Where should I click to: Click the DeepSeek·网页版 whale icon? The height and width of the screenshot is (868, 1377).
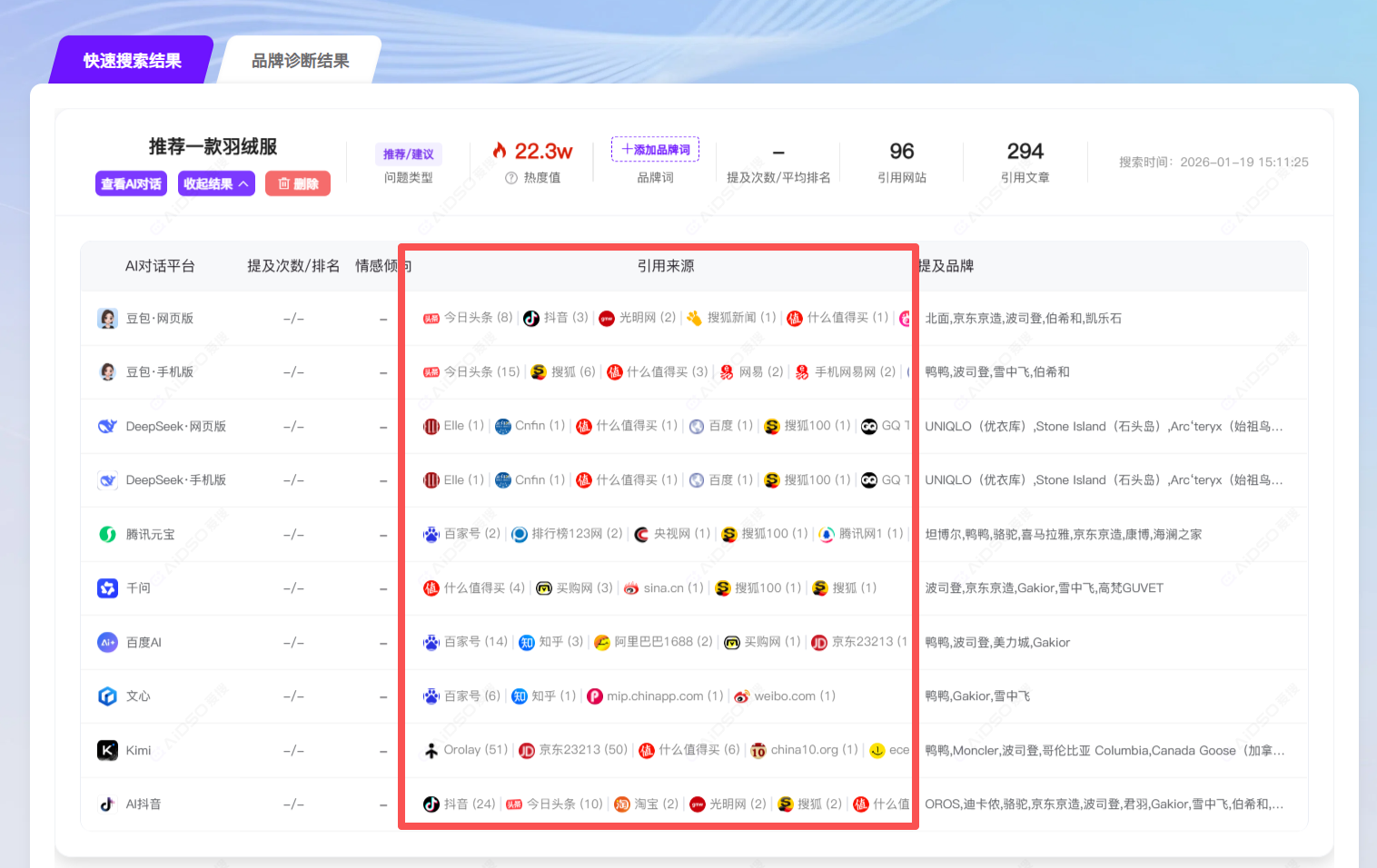pos(107,427)
